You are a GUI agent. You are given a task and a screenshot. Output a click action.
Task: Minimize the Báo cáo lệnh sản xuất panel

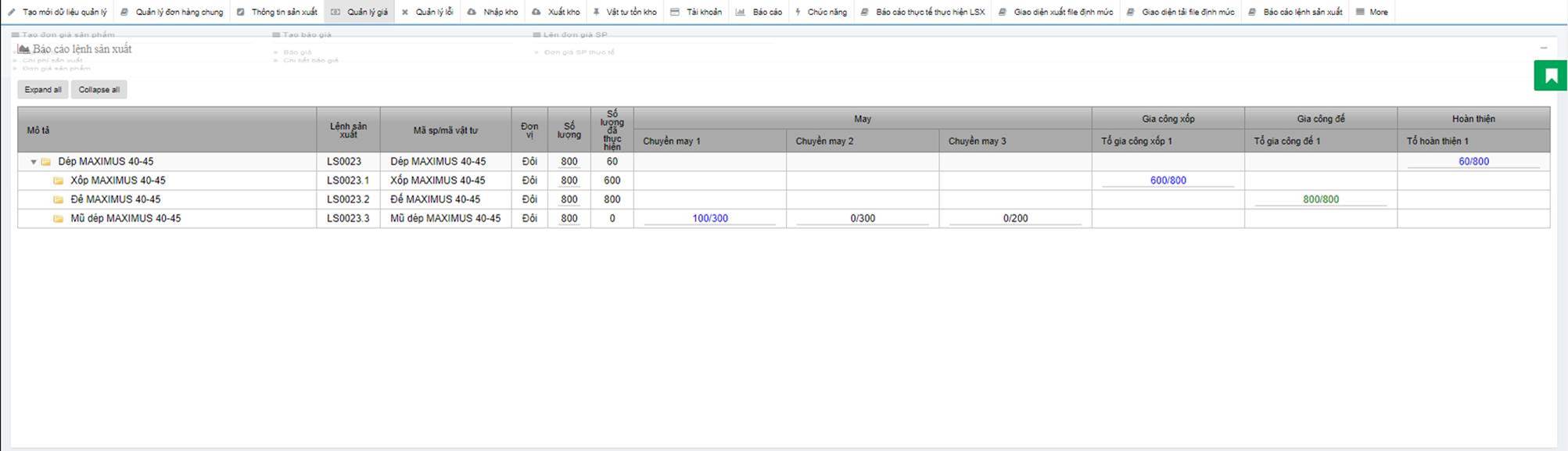pos(1544,48)
